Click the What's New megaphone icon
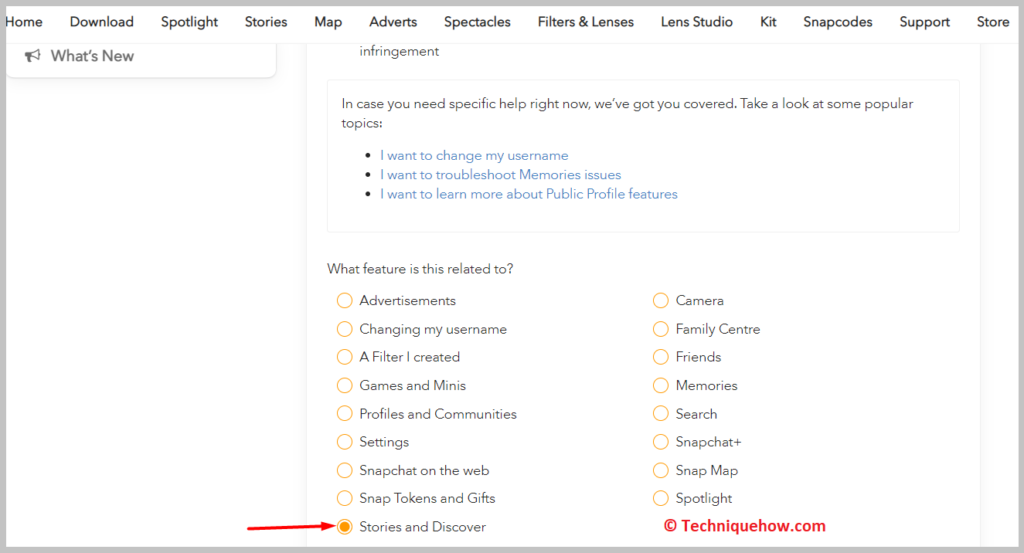 (33, 56)
